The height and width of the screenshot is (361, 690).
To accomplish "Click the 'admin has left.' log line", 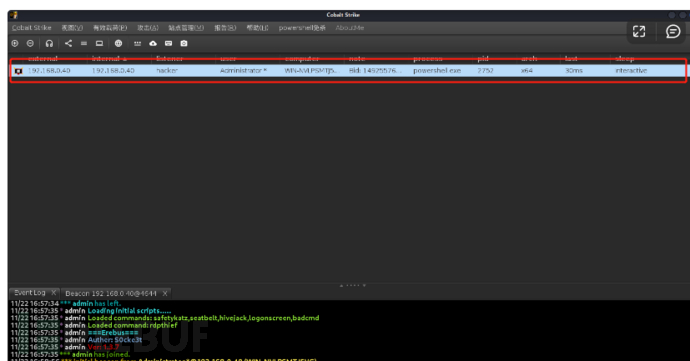I will click(x=66, y=303).
